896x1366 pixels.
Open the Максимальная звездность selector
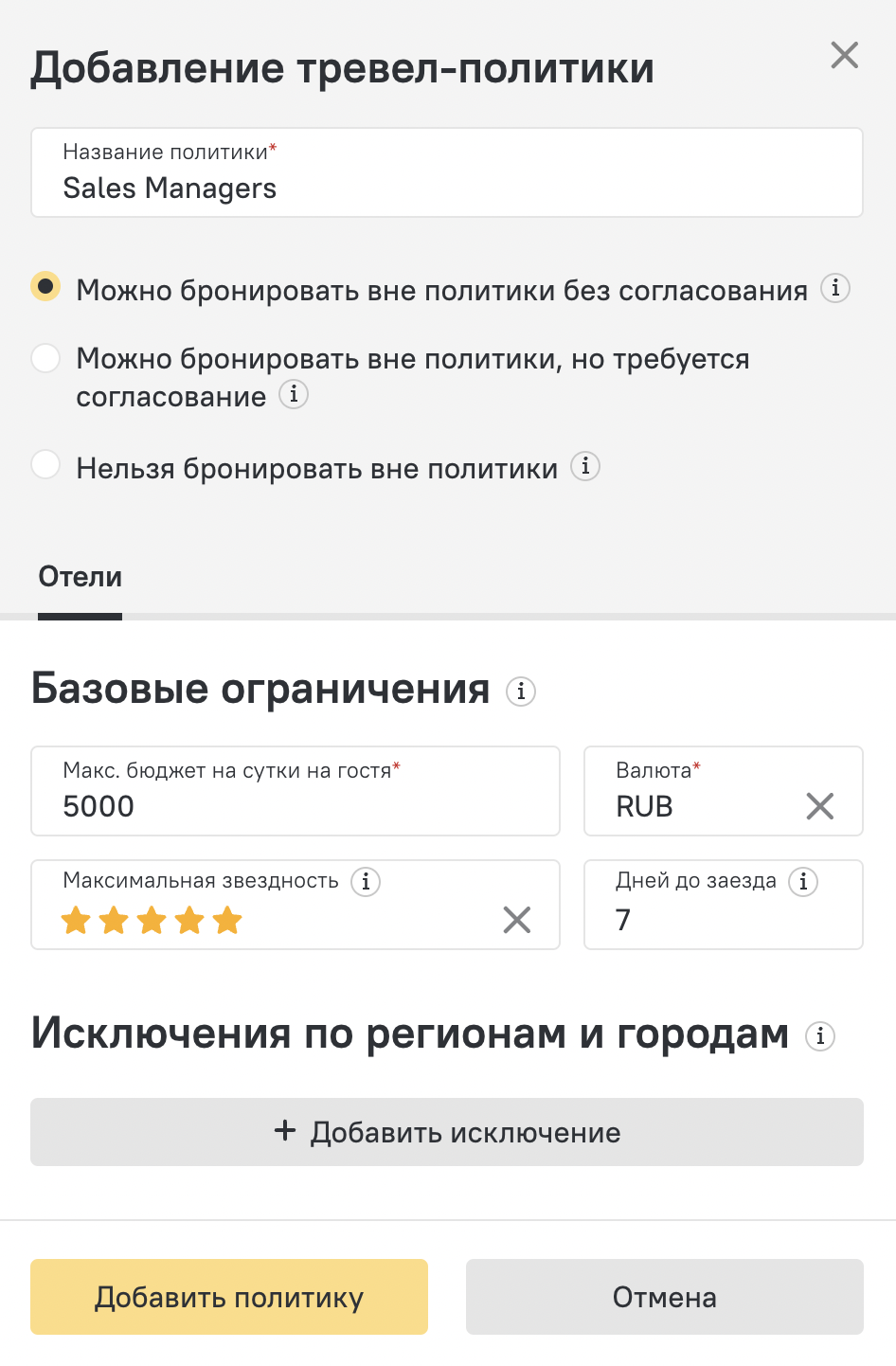tap(296, 905)
